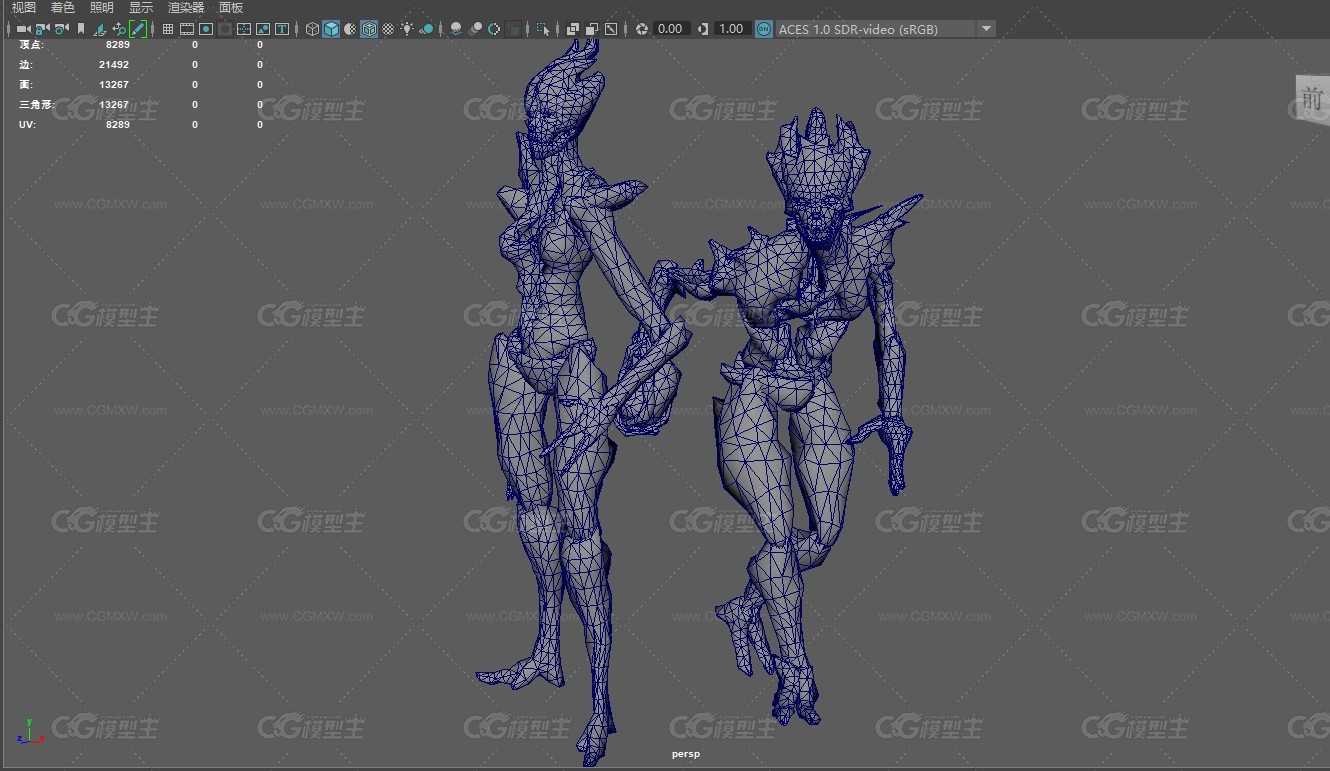This screenshot has width=1330, height=771.
Task: Open the 显示 (Show) menu
Action: pyautogui.click(x=140, y=8)
